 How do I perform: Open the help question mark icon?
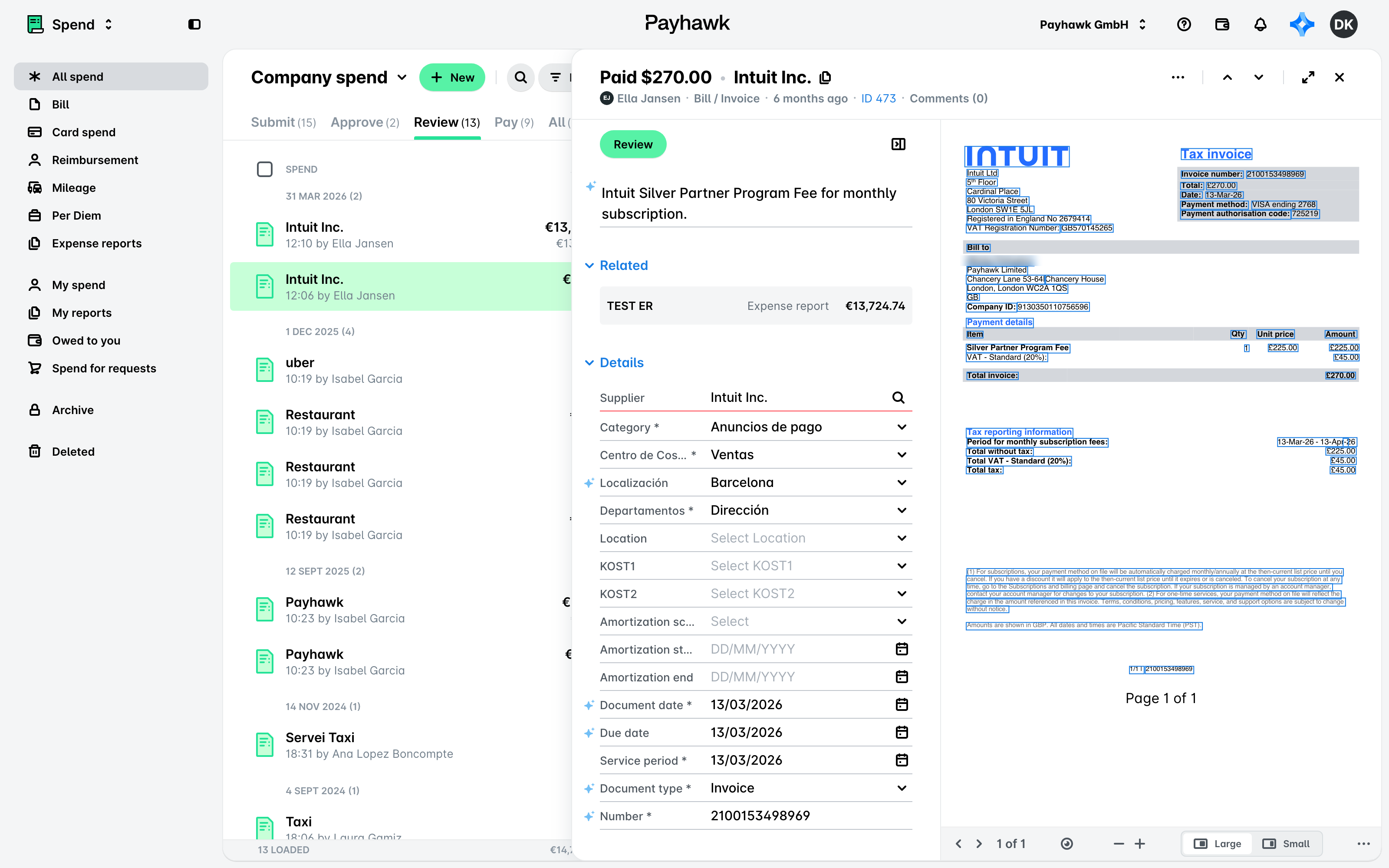point(1184,25)
